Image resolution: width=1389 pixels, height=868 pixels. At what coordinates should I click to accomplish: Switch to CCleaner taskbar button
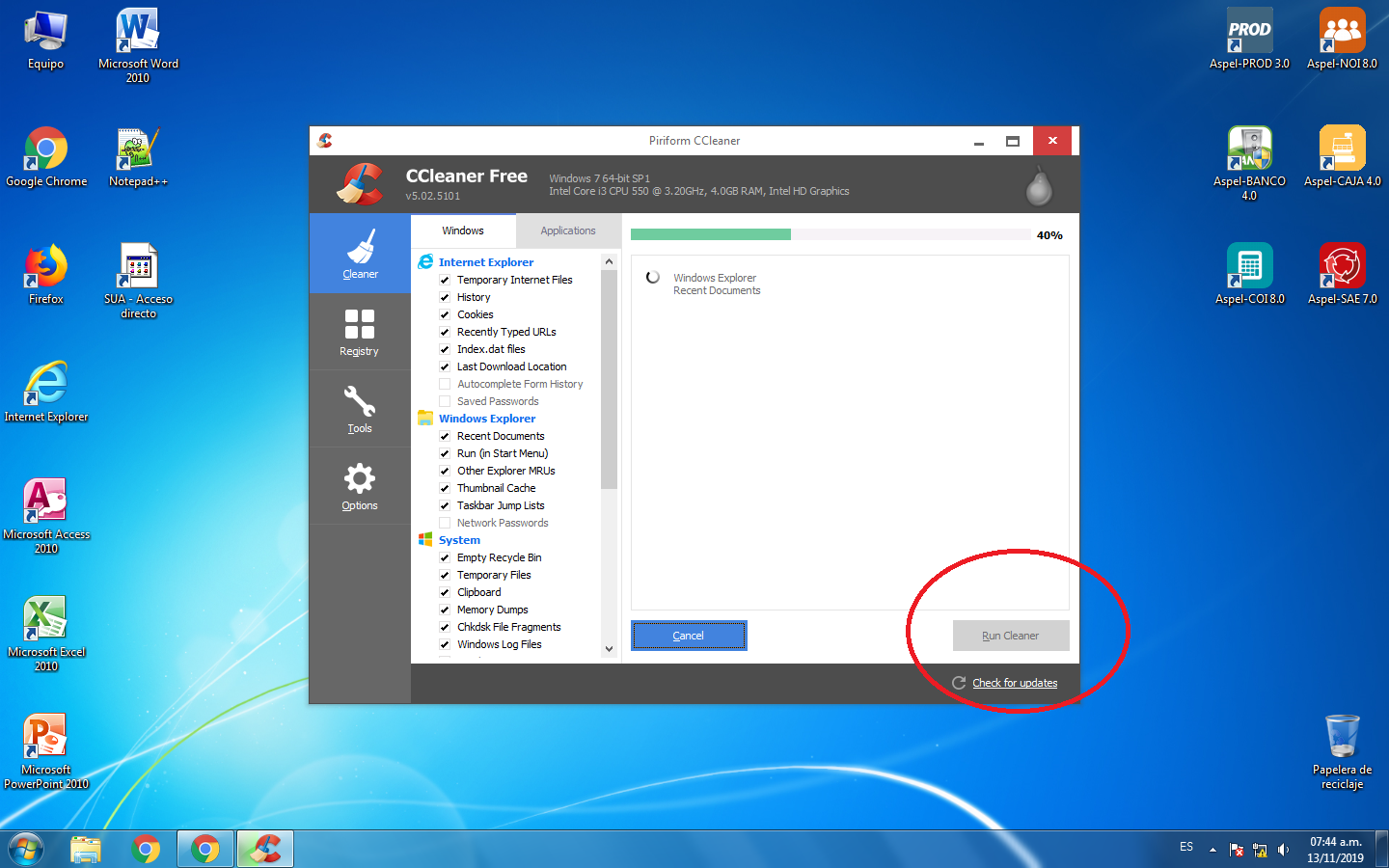point(265,850)
